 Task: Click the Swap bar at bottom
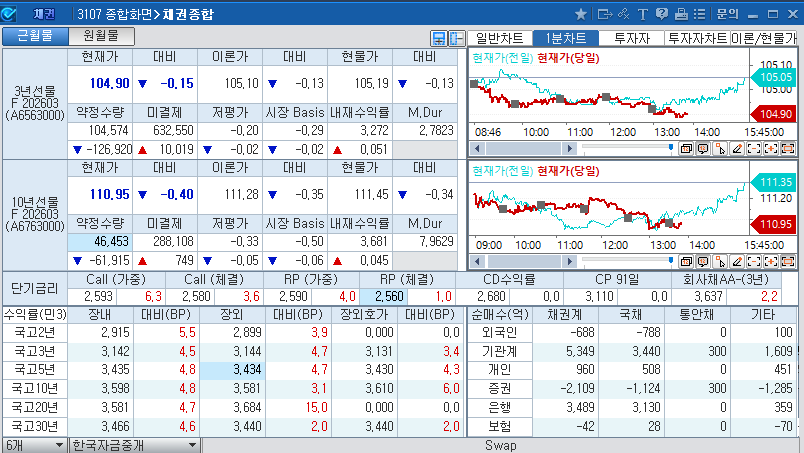click(500, 445)
